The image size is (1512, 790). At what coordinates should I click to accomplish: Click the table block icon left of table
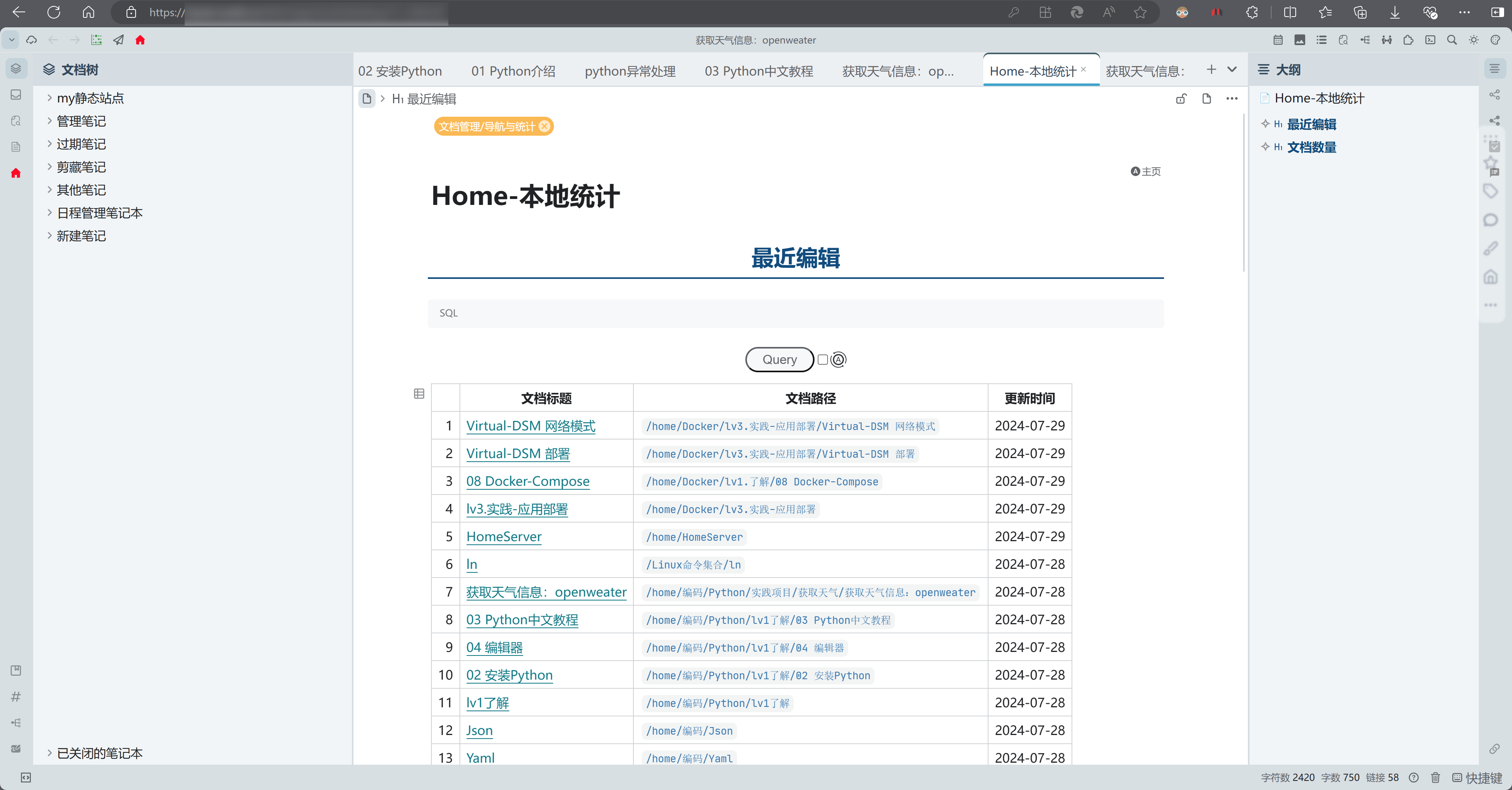[x=418, y=394]
